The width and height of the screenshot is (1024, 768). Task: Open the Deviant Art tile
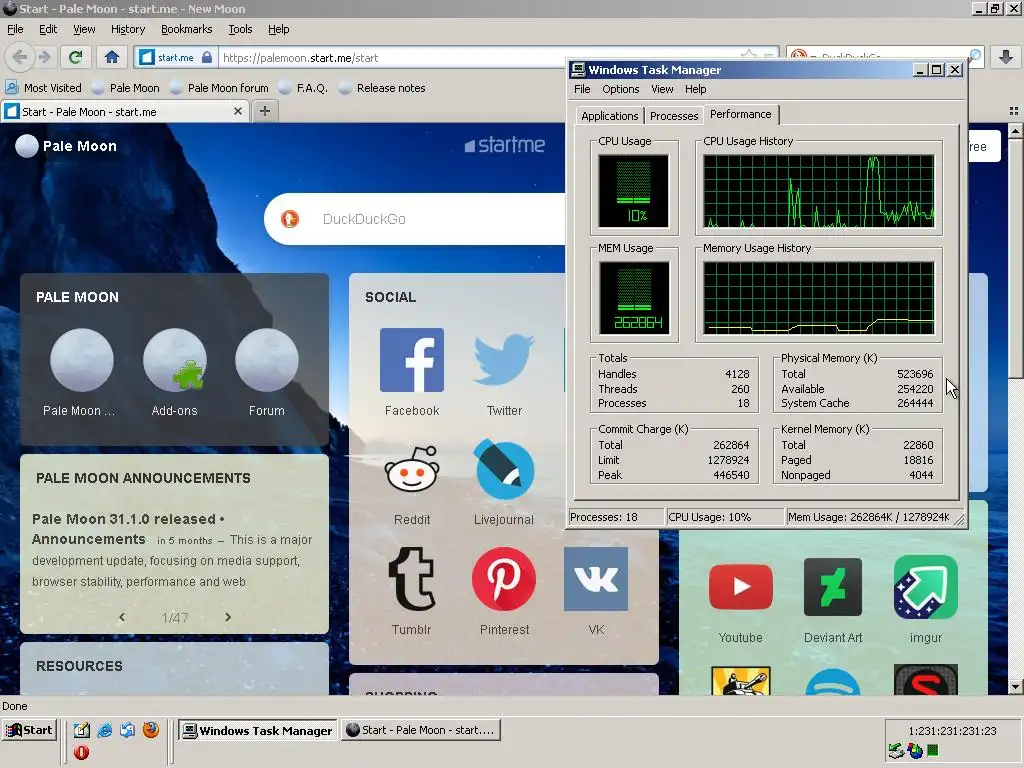[x=833, y=586]
